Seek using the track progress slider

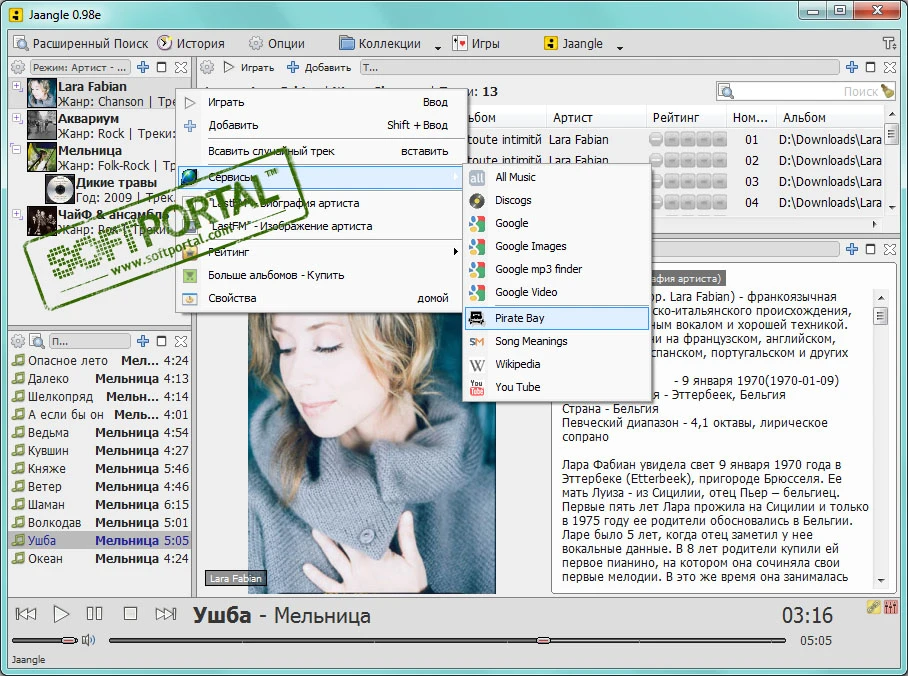pos(447,641)
